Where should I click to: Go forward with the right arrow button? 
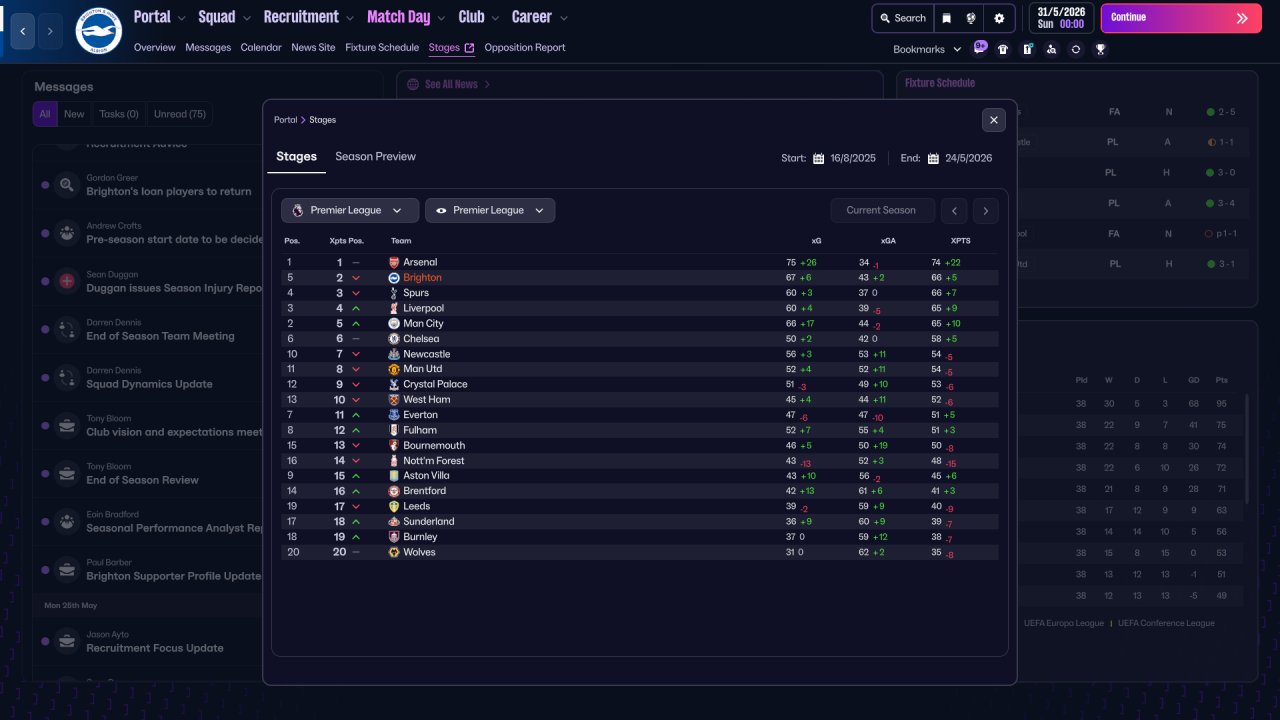[50, 31]
